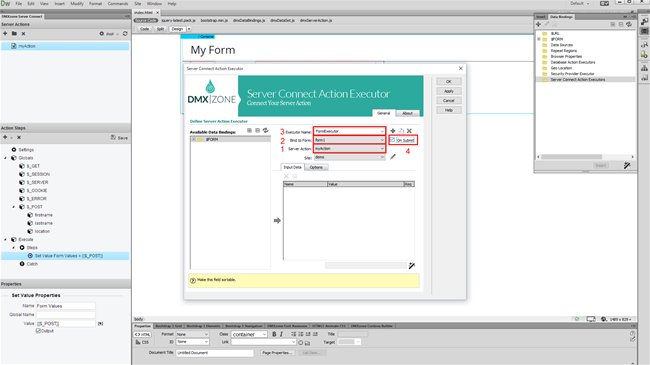Click Cancel in Action Executor dialog

[449, 100]
